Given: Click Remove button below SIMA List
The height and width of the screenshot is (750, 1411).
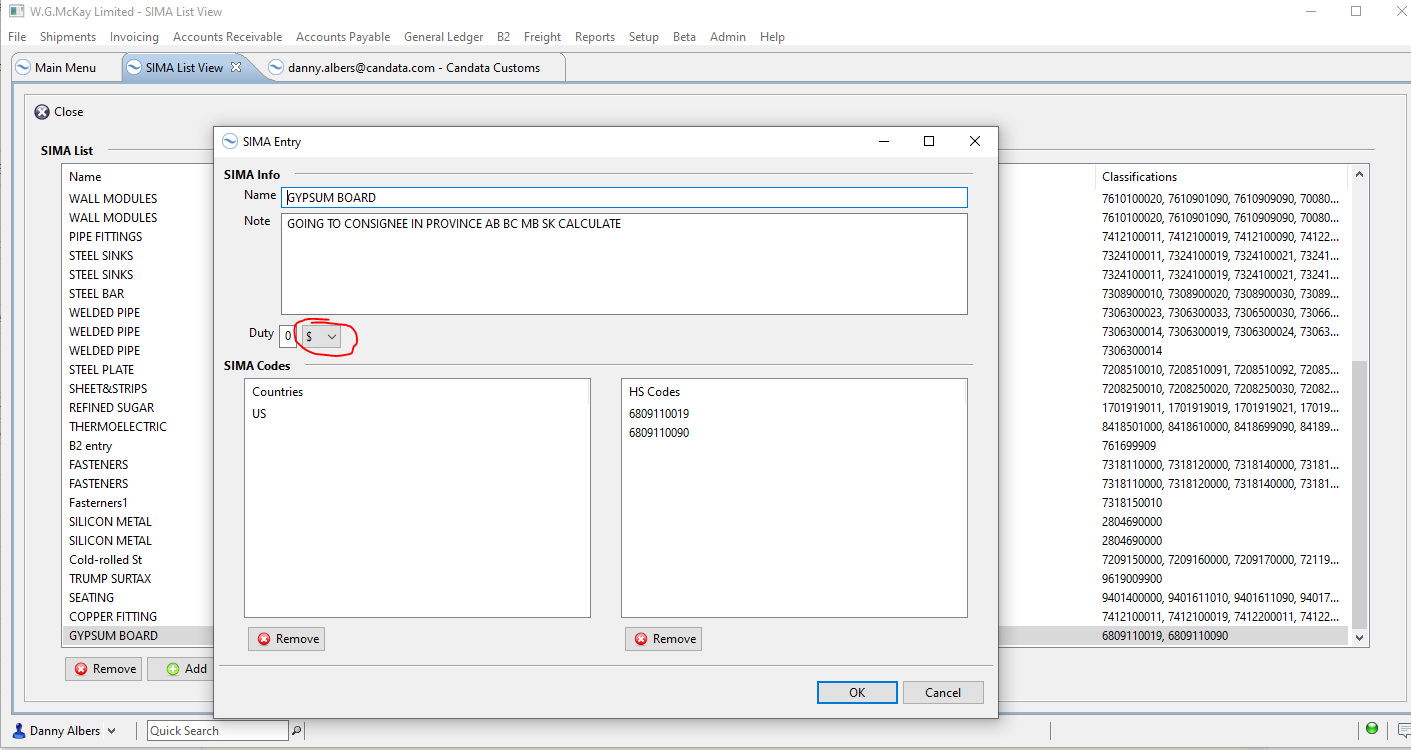Looking at the screenshot, I should [x=104, y=669].
